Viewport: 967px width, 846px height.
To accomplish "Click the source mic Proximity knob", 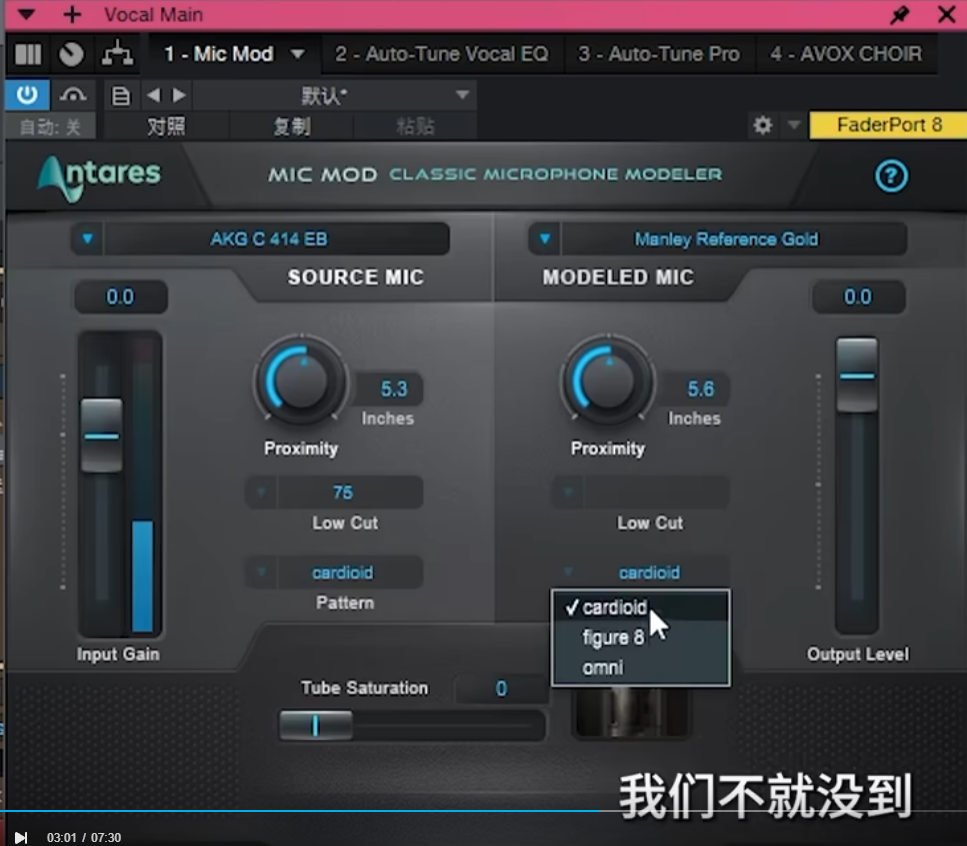I will (300, 380).
